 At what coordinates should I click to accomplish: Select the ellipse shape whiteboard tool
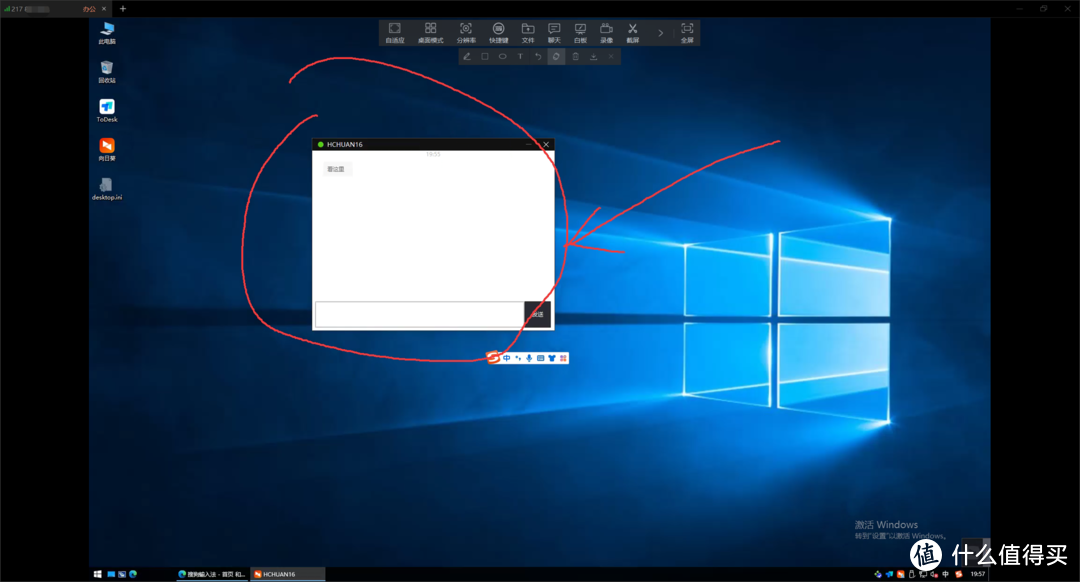point(502,57)
